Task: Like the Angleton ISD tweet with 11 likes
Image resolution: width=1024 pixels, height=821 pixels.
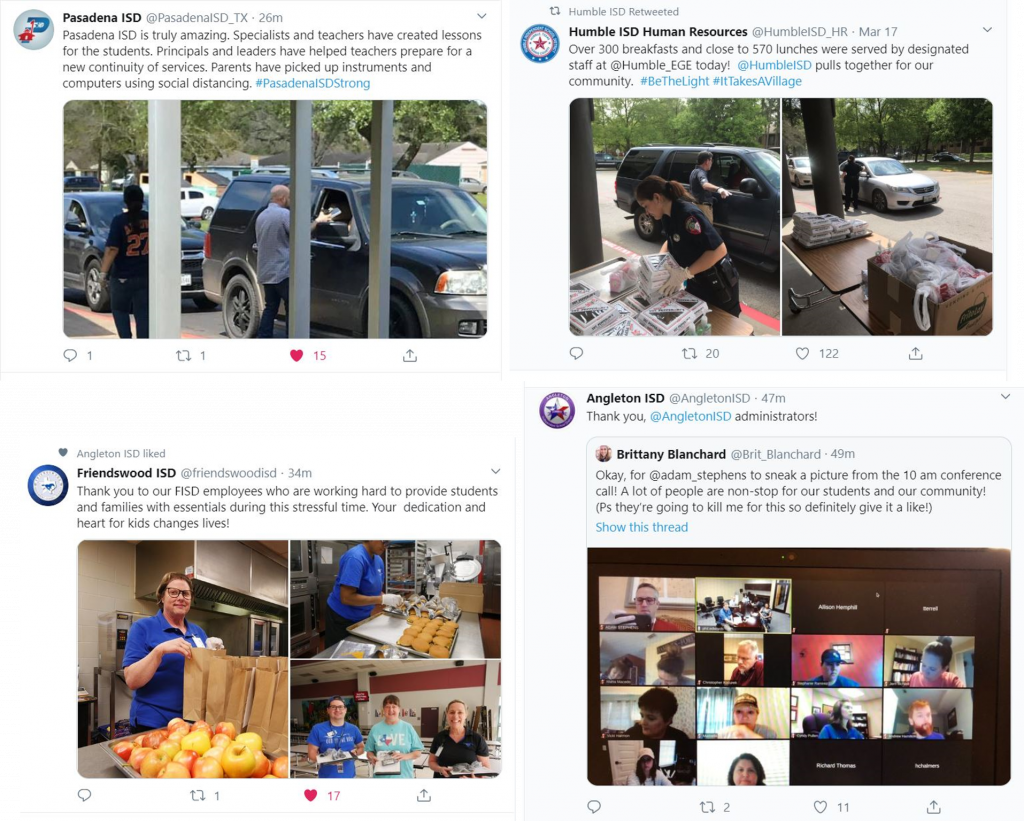Action: click(821, 807)
